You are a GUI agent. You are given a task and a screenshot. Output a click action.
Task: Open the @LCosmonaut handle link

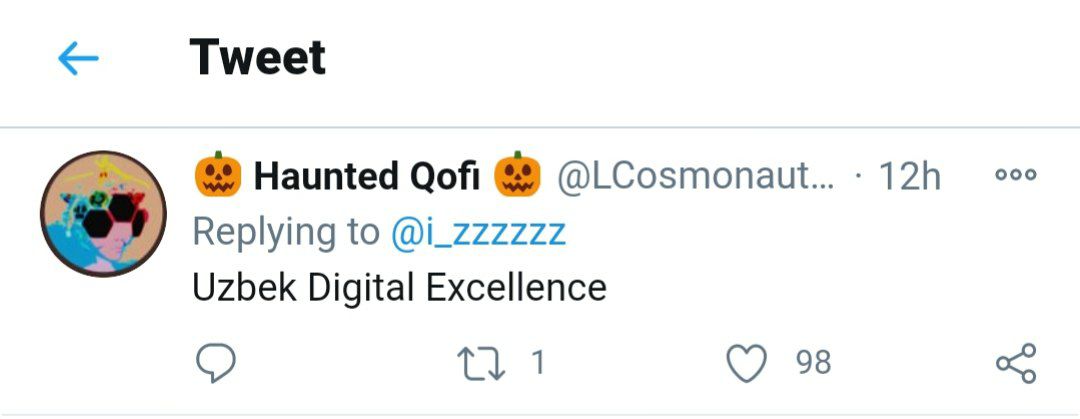[696, 177]
